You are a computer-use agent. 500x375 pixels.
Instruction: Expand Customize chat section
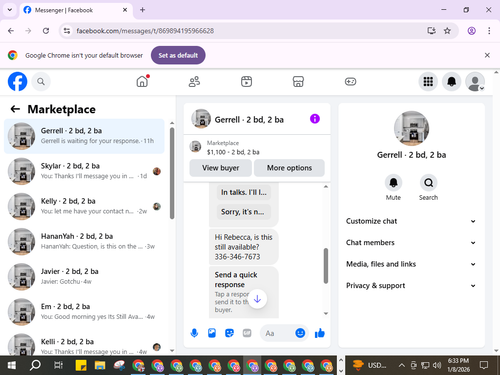(411, 221)
